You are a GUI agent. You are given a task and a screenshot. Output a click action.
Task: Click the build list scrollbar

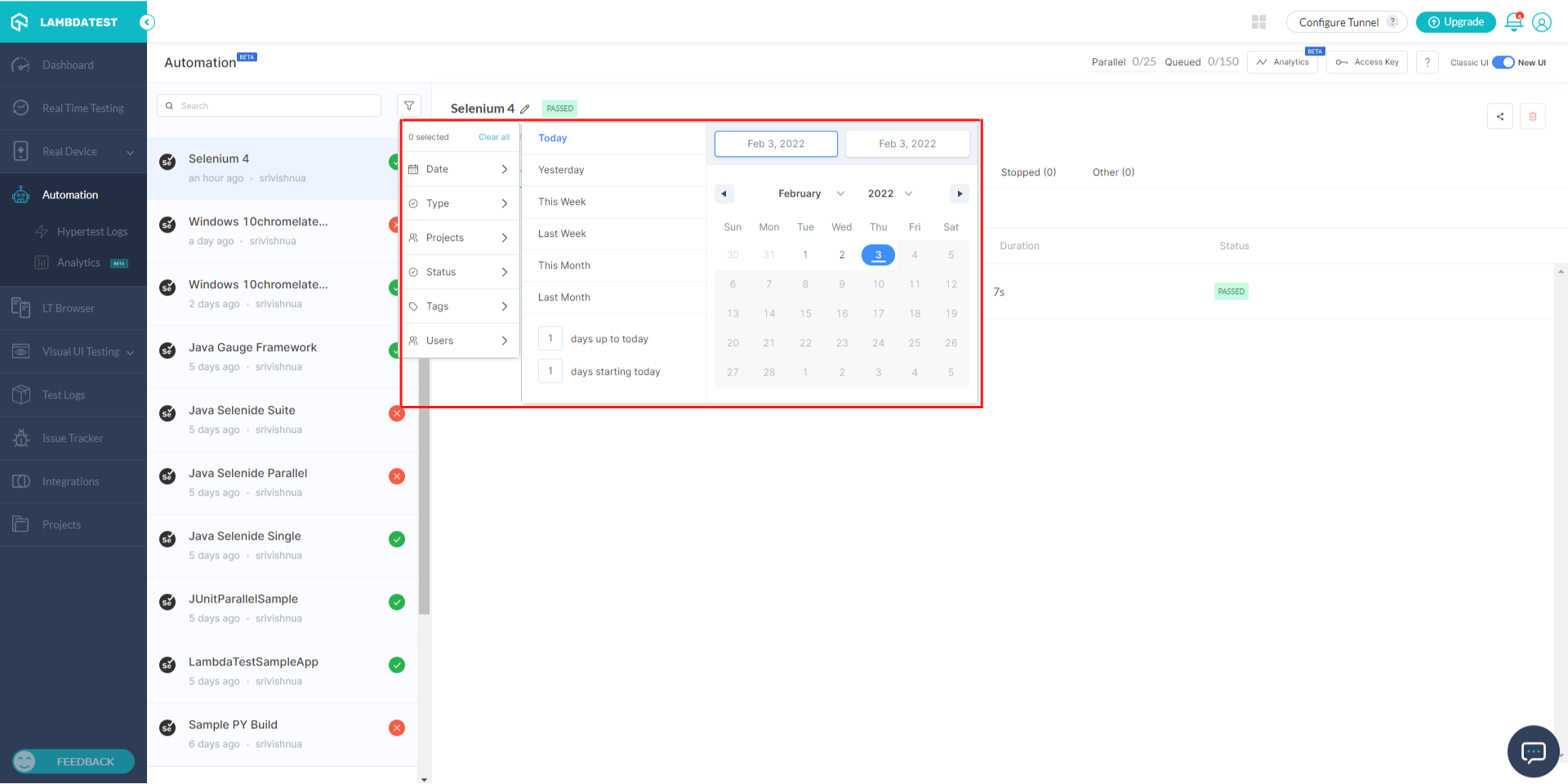[x=424, y=486]
